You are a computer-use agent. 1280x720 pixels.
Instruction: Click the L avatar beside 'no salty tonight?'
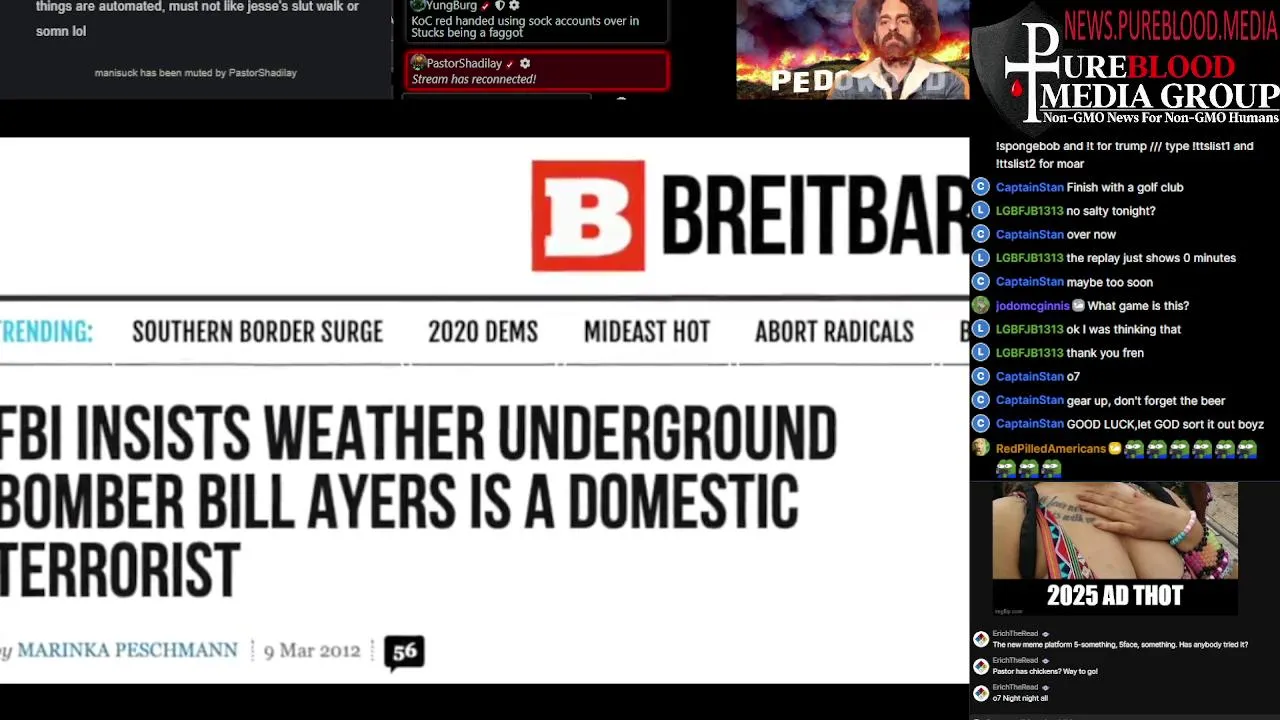(980, 211)
